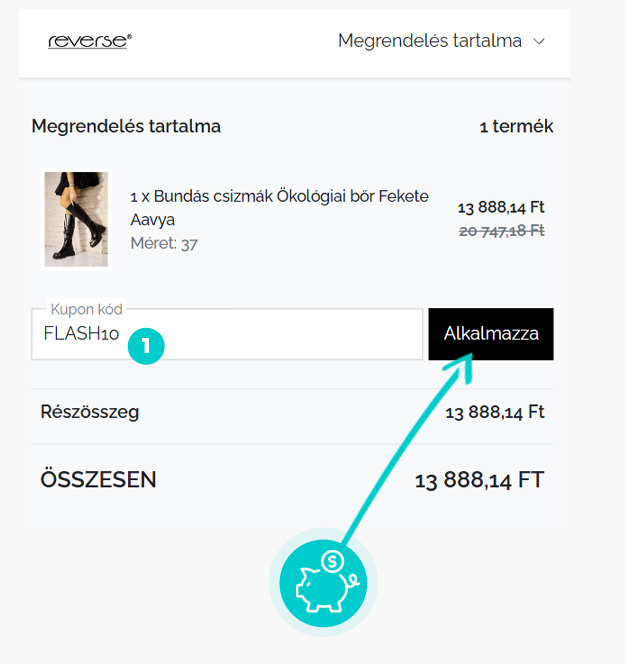
Task: Open the Megrendelés tartalma header dropdown
Action: [430, 41]
